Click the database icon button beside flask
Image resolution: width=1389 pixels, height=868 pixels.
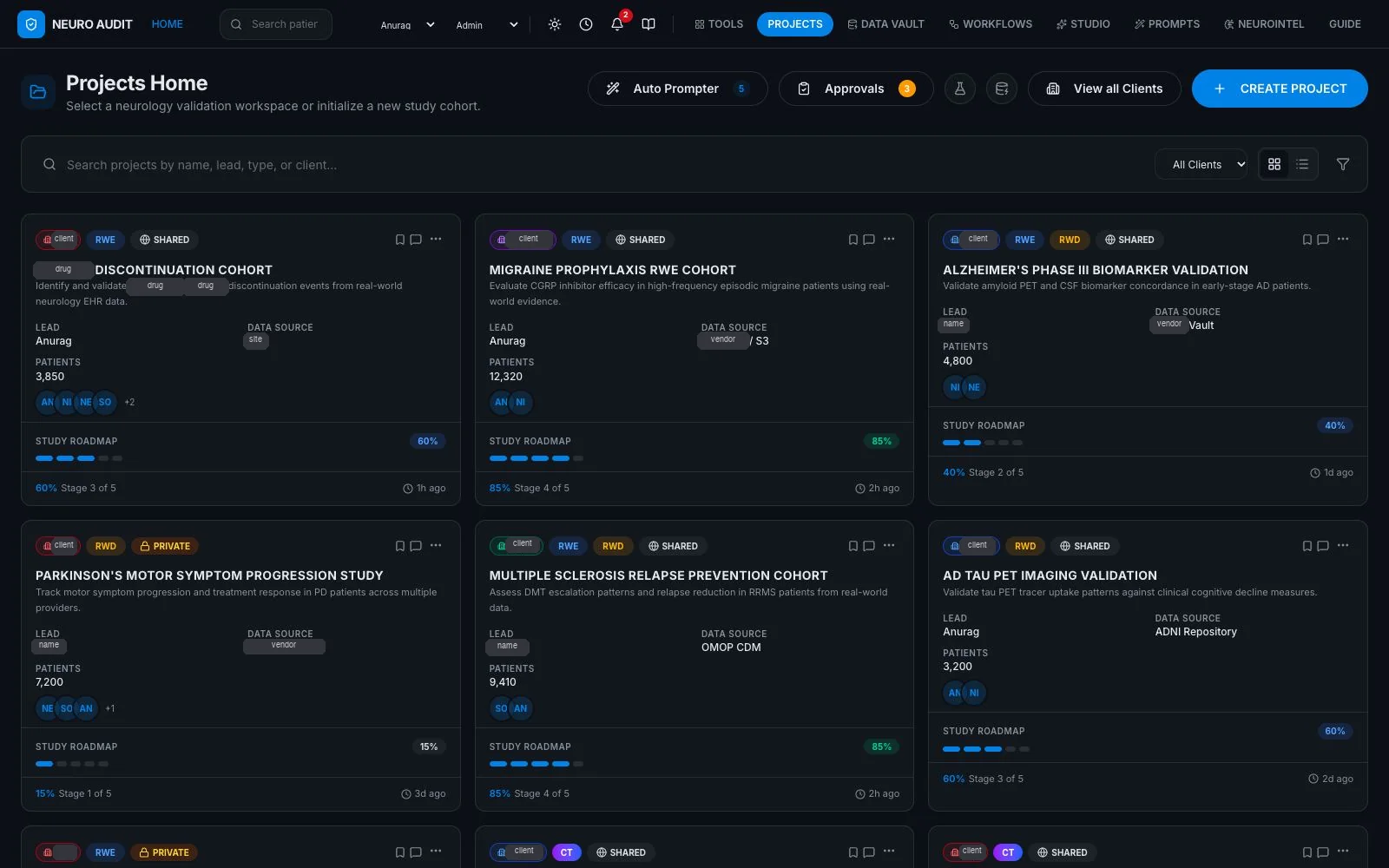(x=1002, y=89)
